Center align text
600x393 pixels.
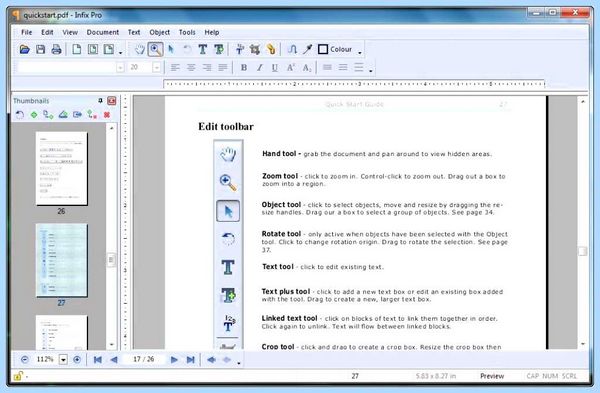[191, 68]
